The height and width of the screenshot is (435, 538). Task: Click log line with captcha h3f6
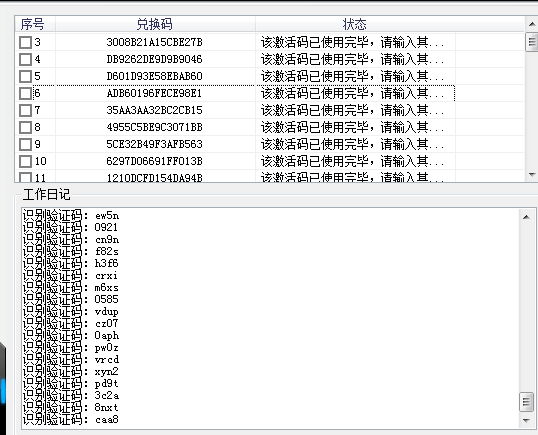pos(71,263)
